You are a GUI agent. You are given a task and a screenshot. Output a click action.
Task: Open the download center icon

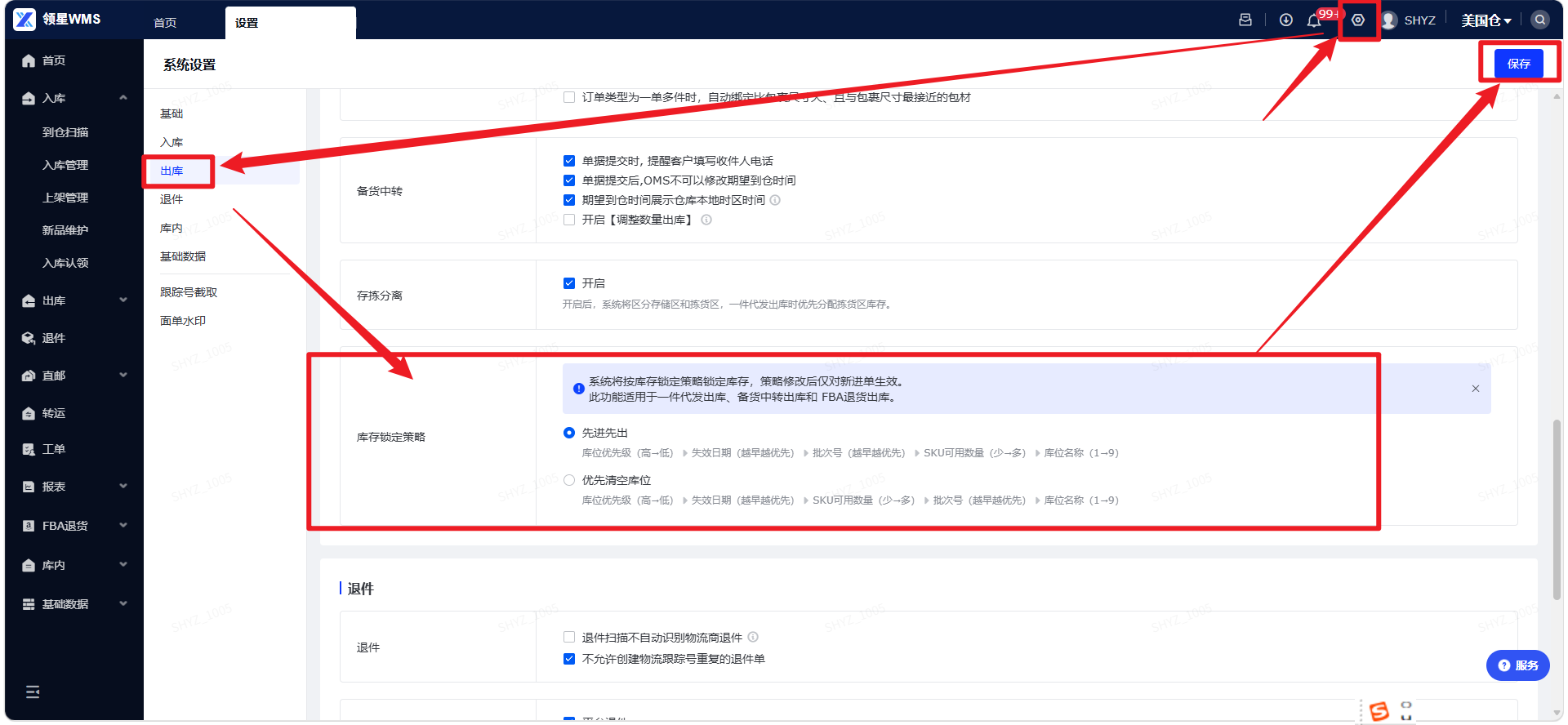[x=1286, y=20]
